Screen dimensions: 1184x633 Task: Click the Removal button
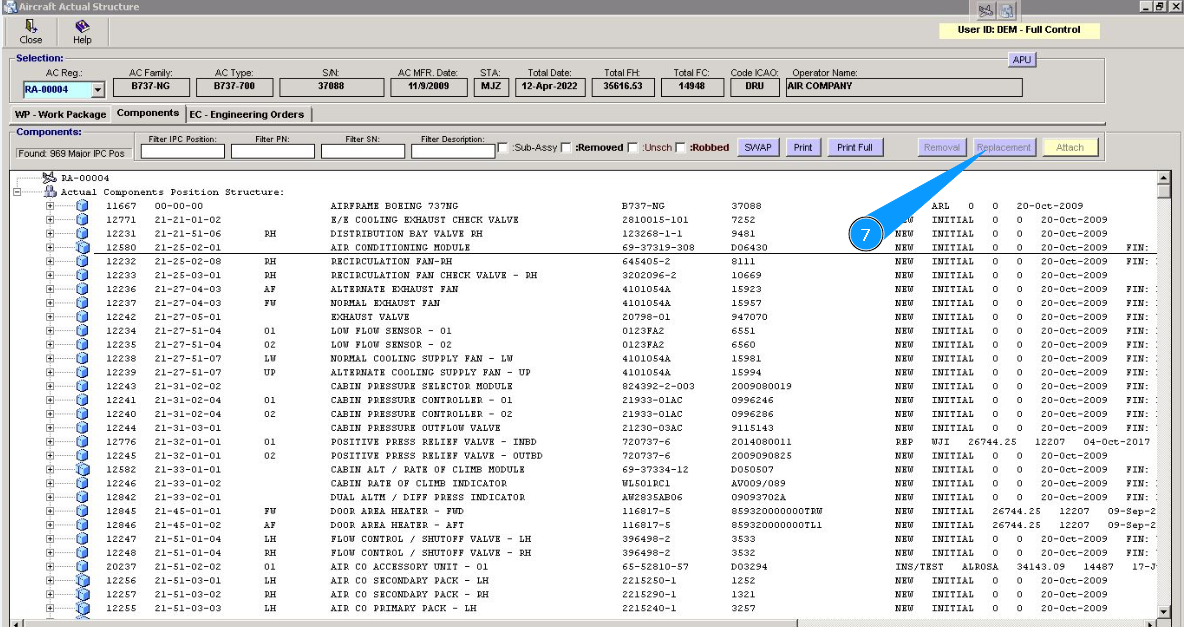(x=942, y=147)
